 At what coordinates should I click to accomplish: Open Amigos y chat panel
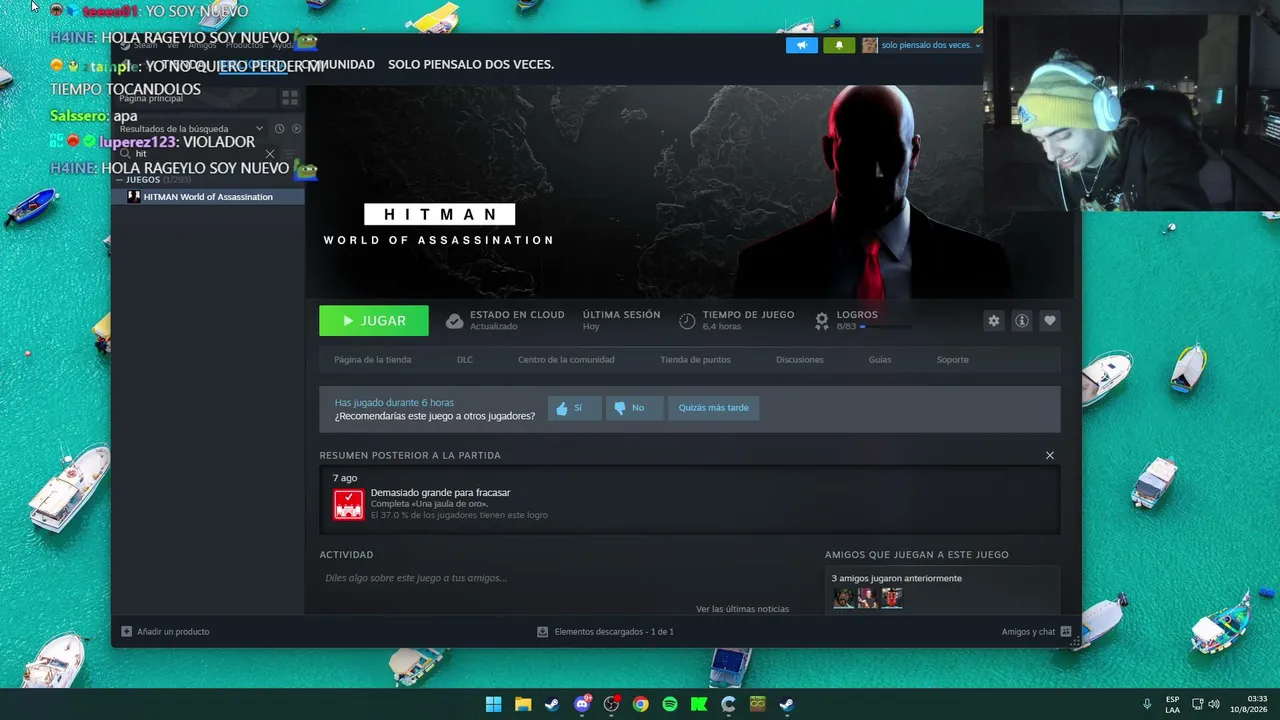[x=1036, y=632]
